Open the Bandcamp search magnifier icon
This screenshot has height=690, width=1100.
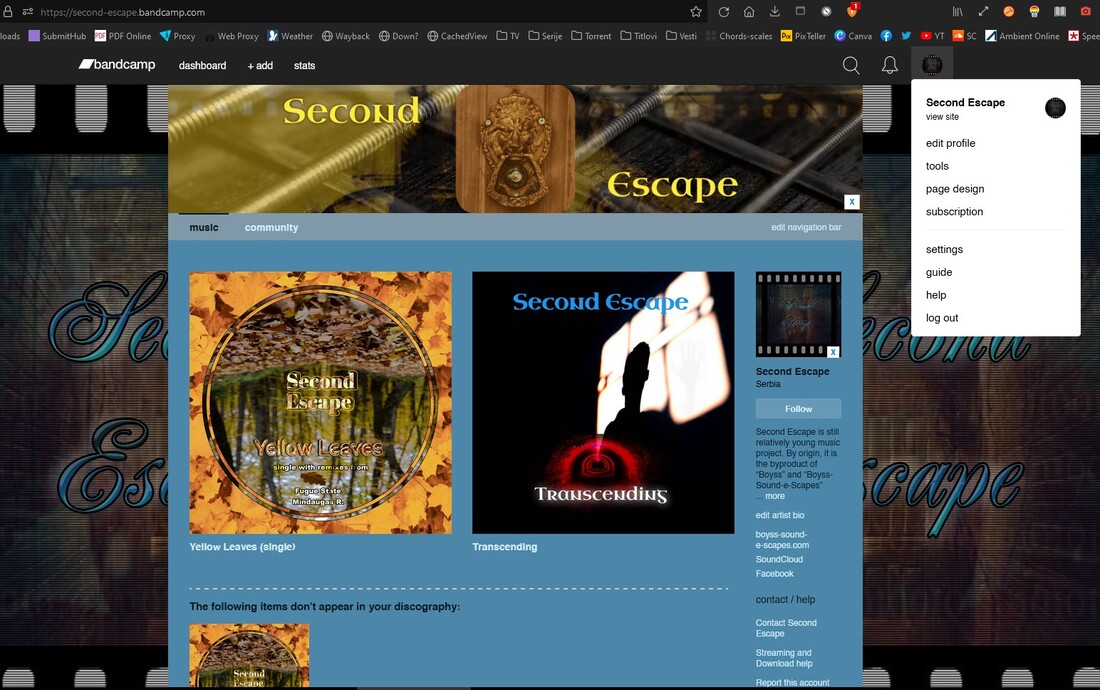coord(851,65)
